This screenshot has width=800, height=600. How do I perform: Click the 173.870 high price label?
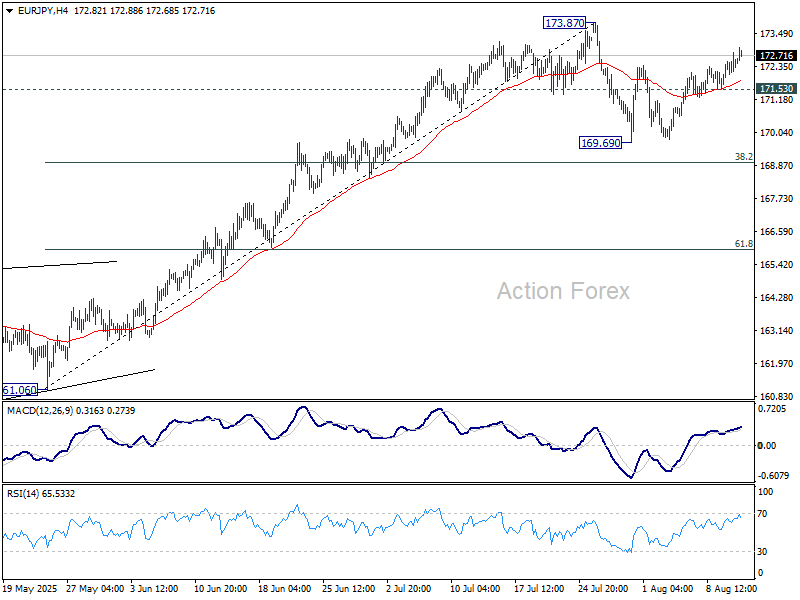point(568,22)
